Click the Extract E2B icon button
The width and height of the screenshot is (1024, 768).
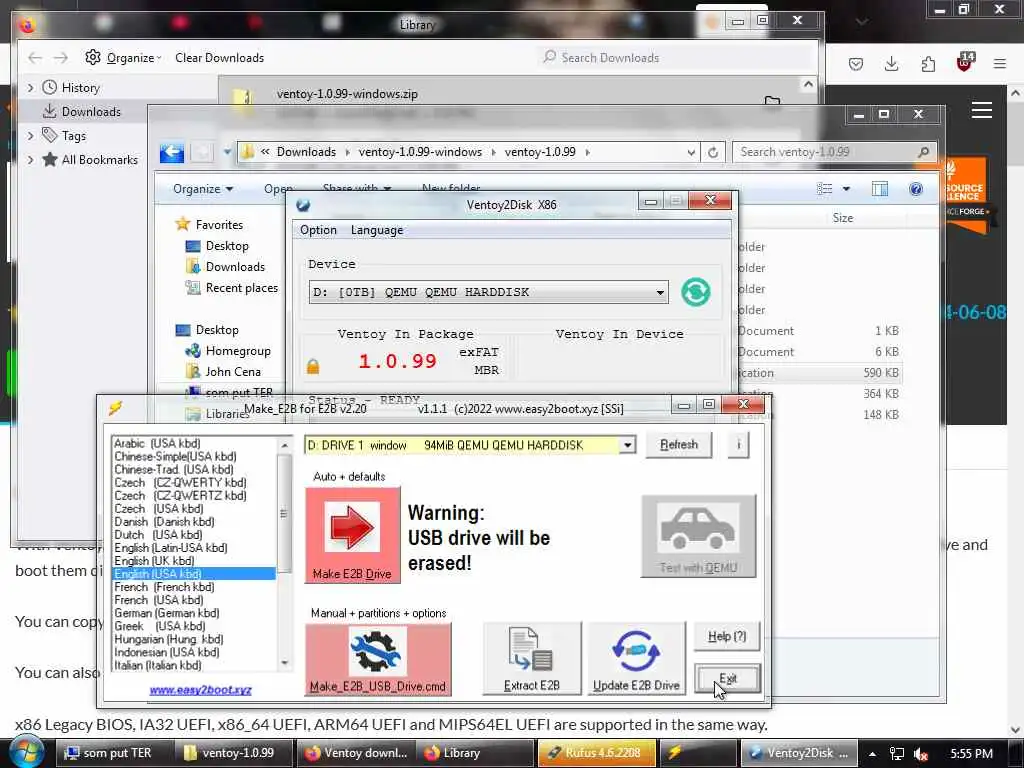pos(532,658)
